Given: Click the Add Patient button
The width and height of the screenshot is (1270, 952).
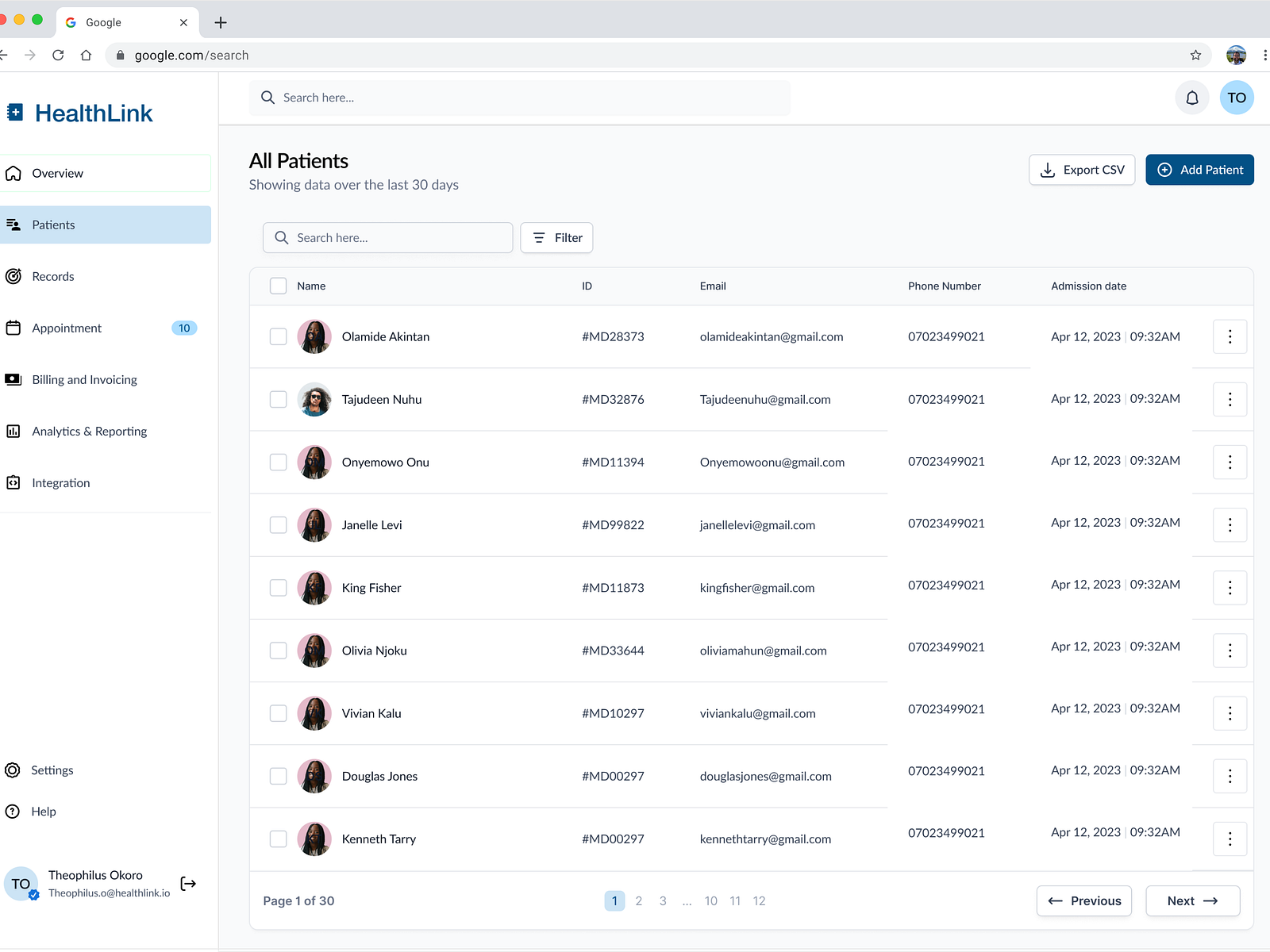Looking at the screenshot, I should point(1199,170).
